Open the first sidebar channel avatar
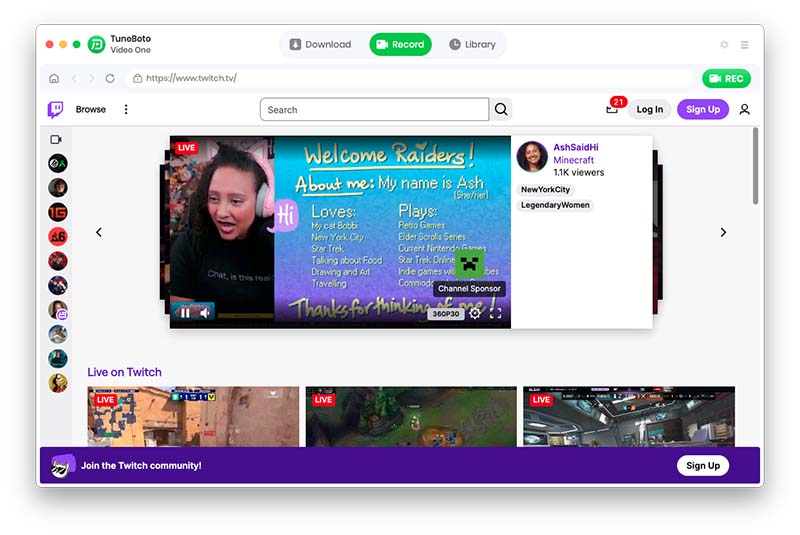 coord(58,163)
